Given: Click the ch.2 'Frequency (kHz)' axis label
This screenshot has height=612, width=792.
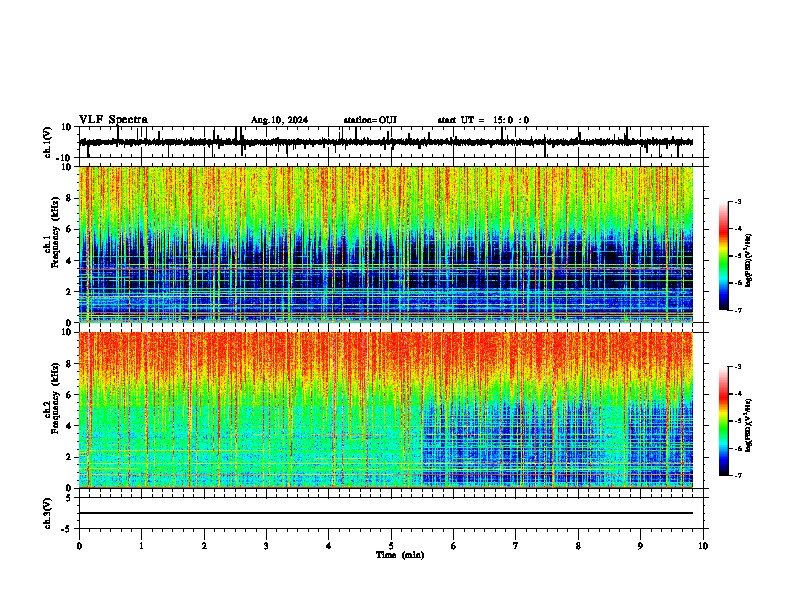Looking at the screenshot, I should [55, 398].
